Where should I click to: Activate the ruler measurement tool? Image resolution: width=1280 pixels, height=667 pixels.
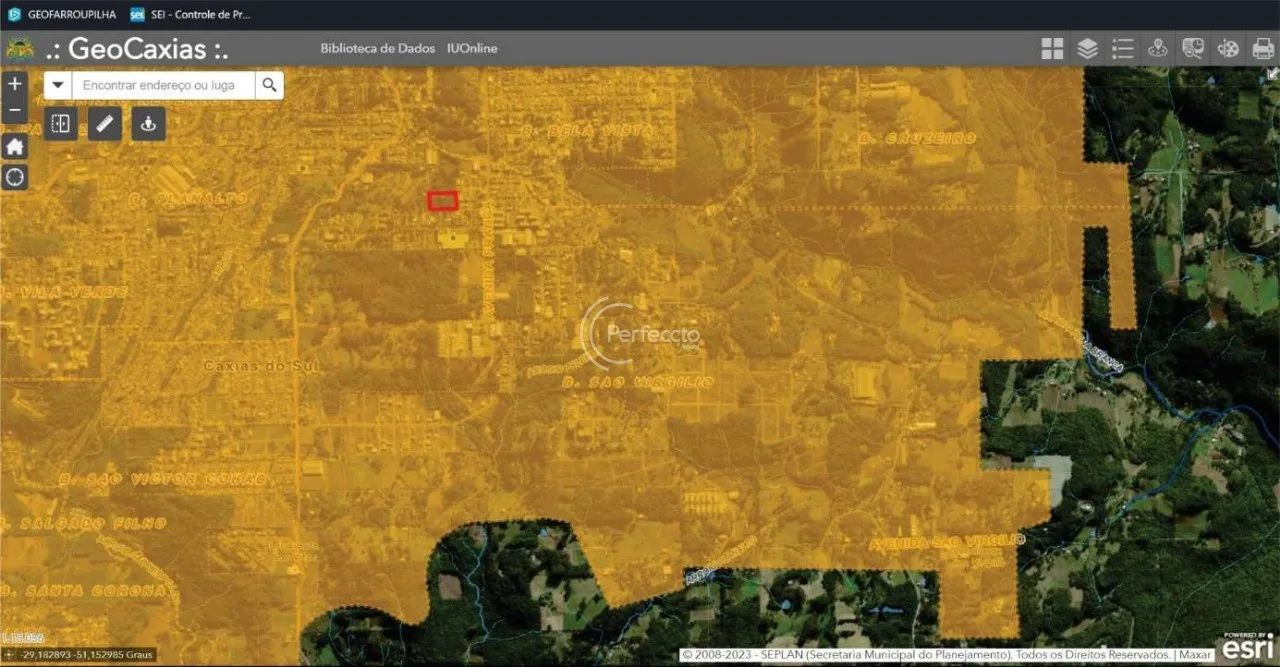tap(105, 124)
